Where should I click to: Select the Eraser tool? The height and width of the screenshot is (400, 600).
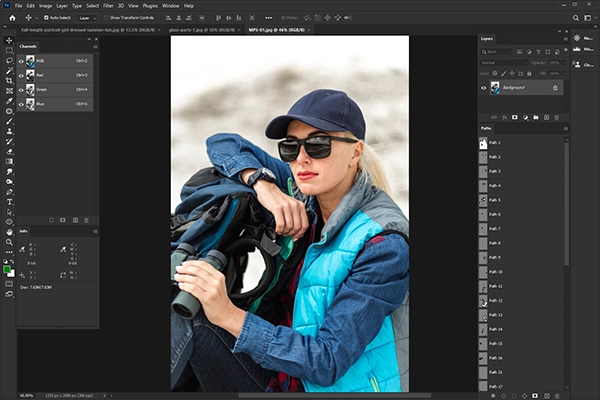9,152
